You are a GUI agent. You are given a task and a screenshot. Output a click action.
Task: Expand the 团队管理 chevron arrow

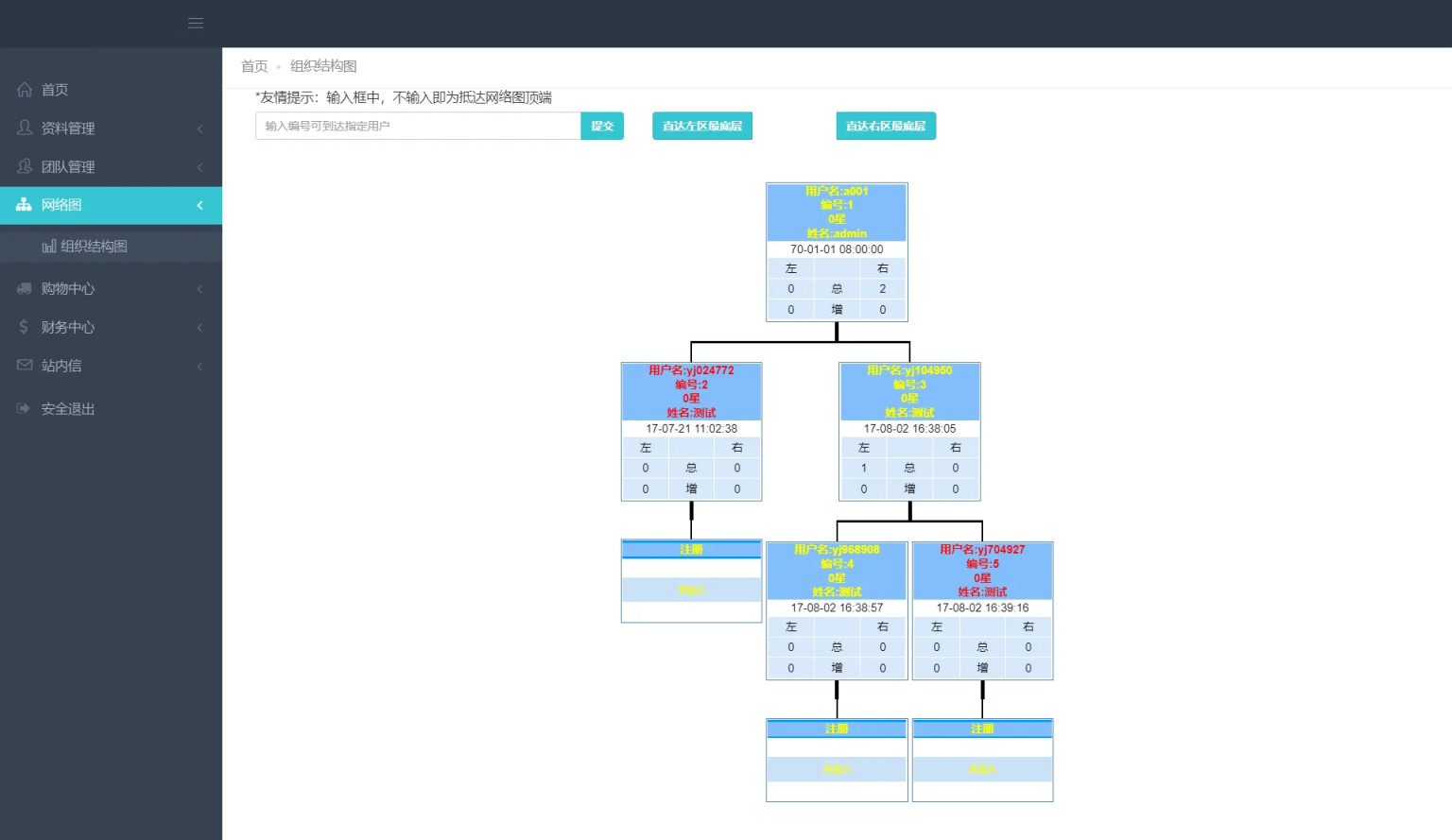coord(199,167)
